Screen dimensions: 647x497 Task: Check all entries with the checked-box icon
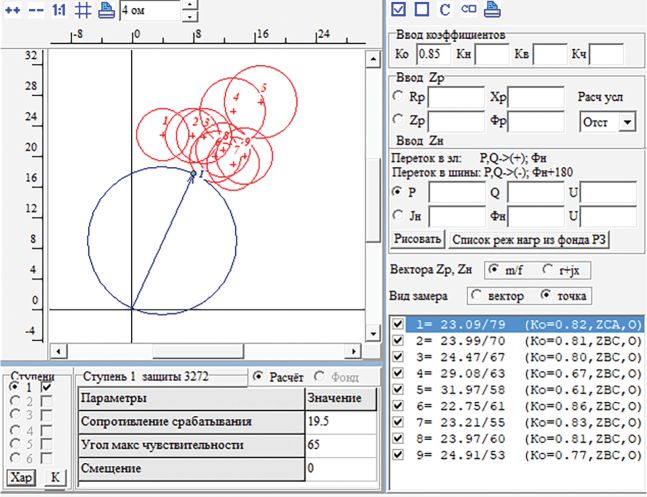coord(398,9)
